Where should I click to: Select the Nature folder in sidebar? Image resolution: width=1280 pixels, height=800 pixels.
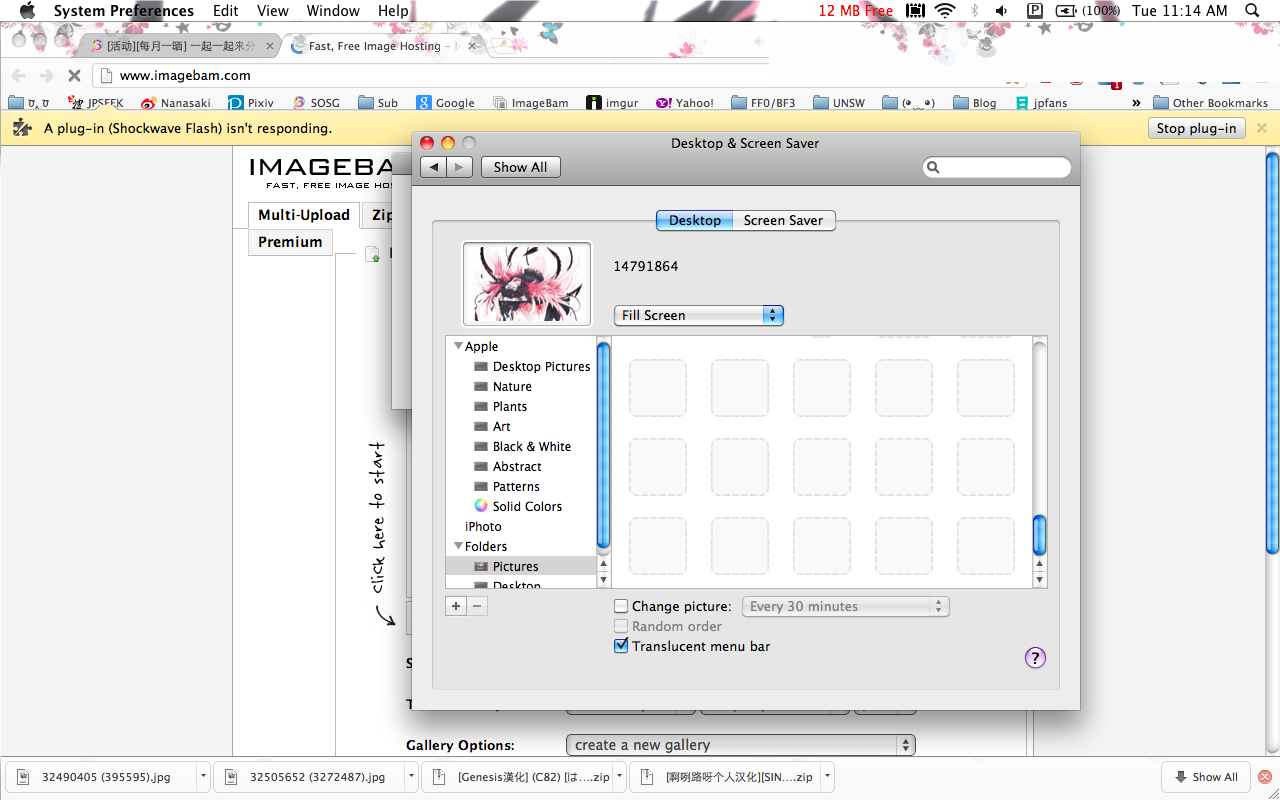[x=503, y=386]
